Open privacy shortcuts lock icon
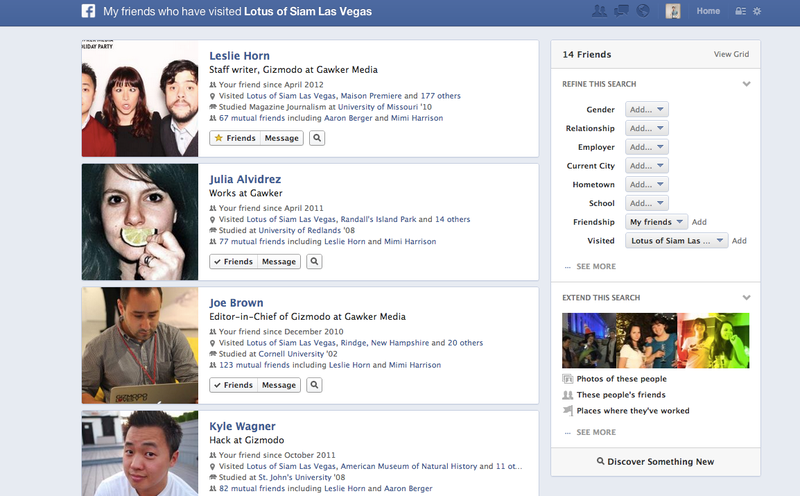Image resolution: width=800 pixels, height=496 pixels. (740, 11)
